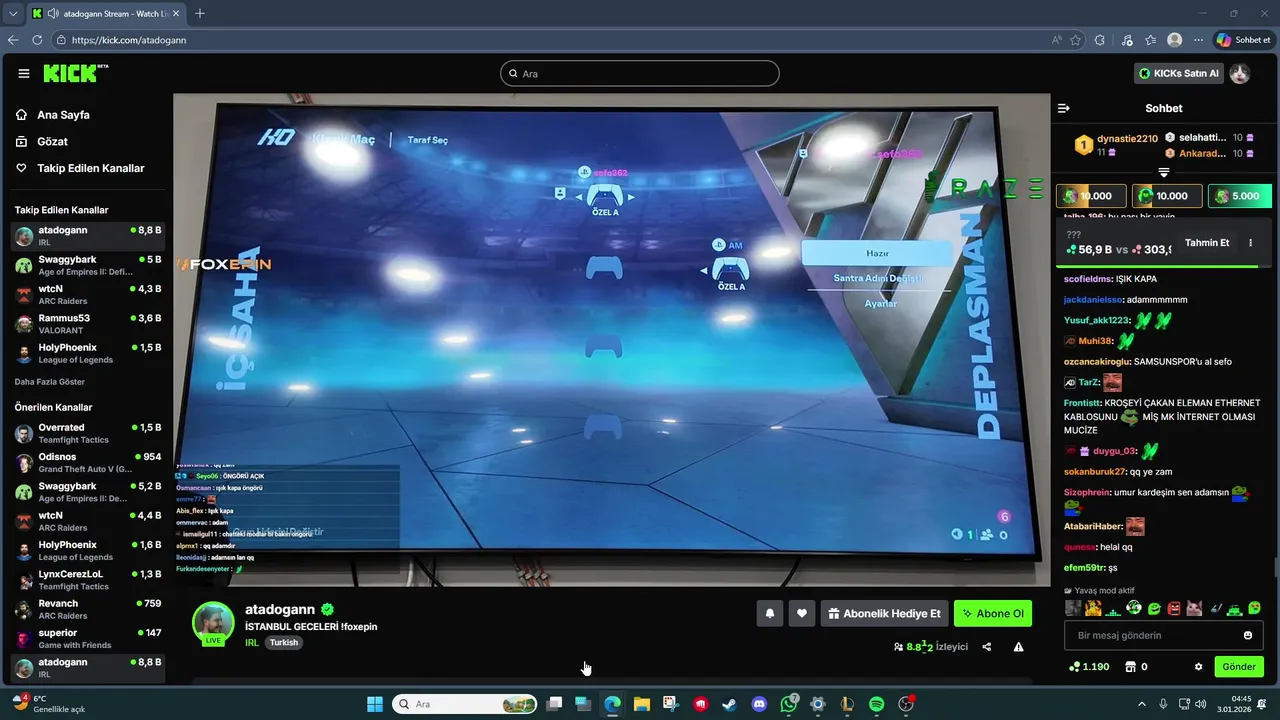Open Swaggybark Age of Empires followed channel
Screen dimensions: 1280x720
(87, 265)
